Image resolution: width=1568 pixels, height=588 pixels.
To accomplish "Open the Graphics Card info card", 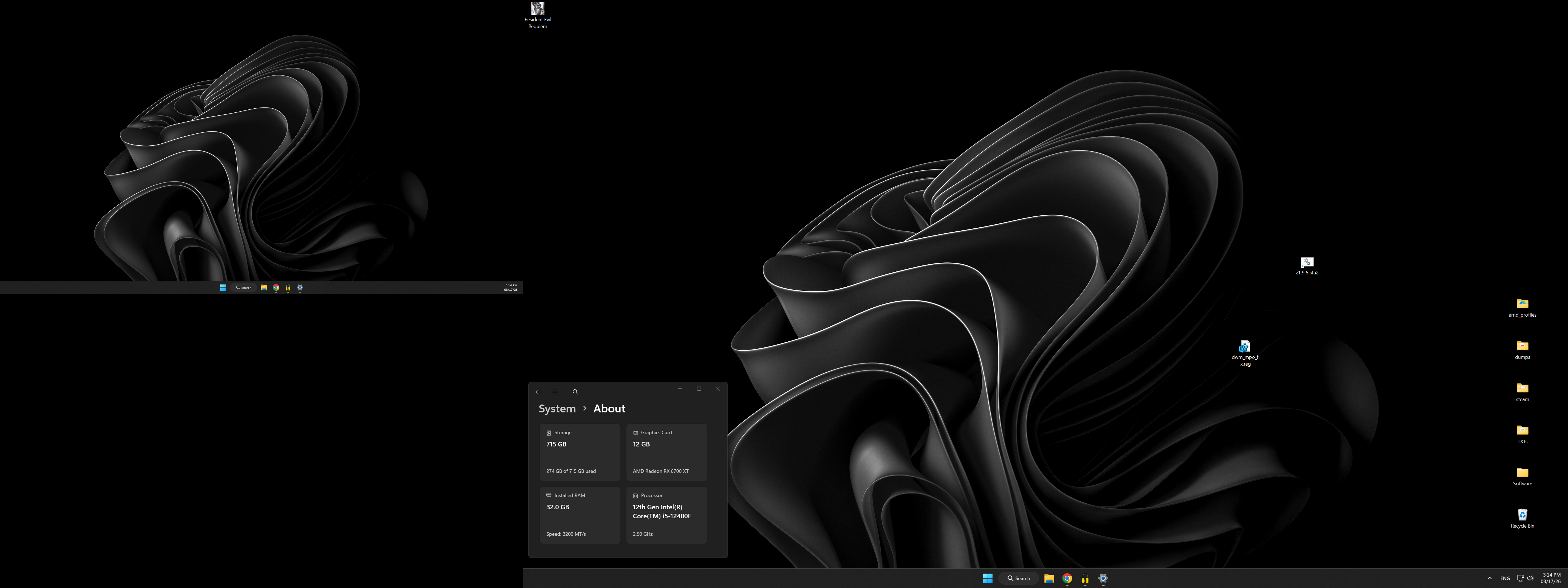I will click(666, 452).
